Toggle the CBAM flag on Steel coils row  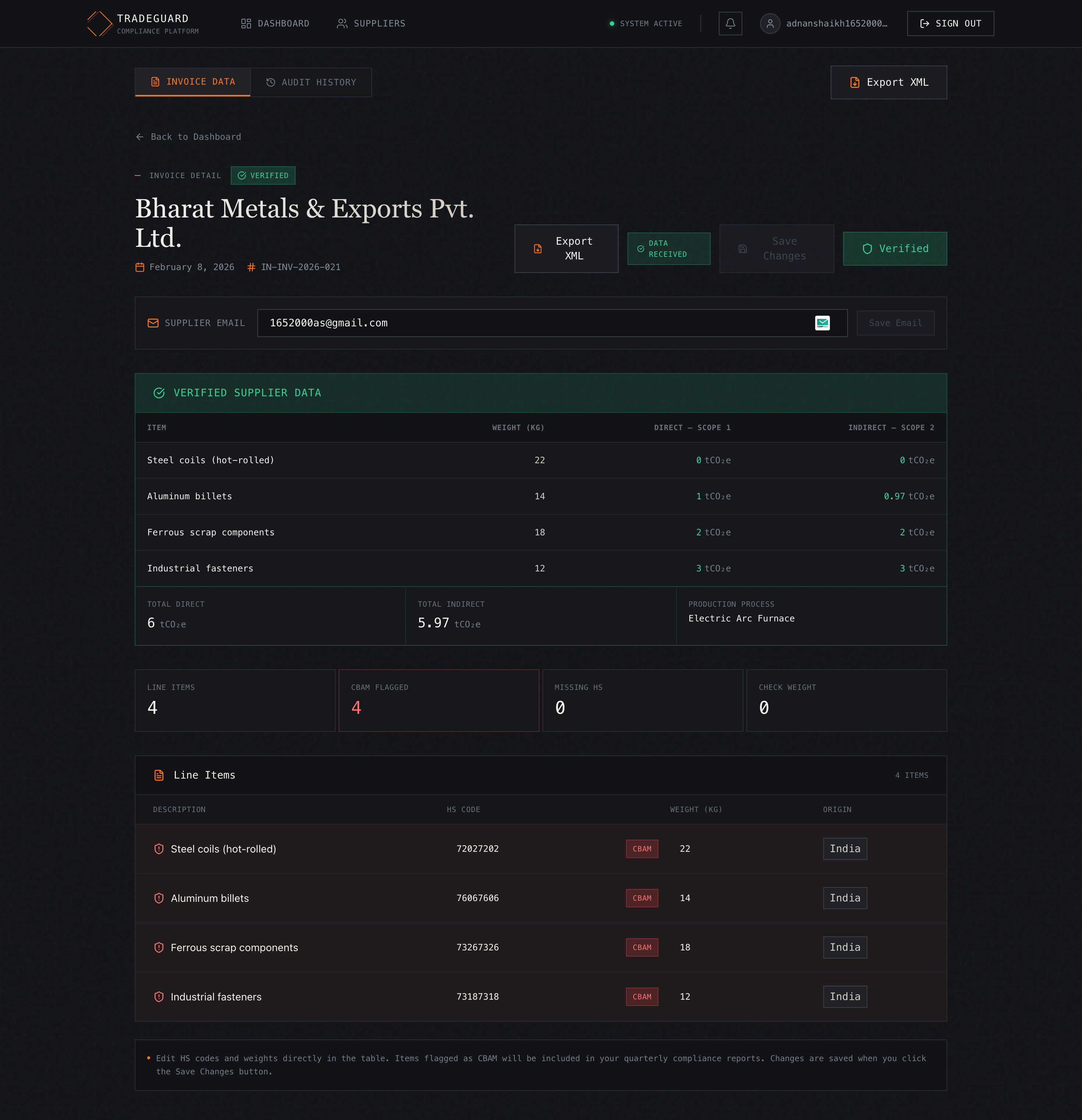click(x=642, y=848)
